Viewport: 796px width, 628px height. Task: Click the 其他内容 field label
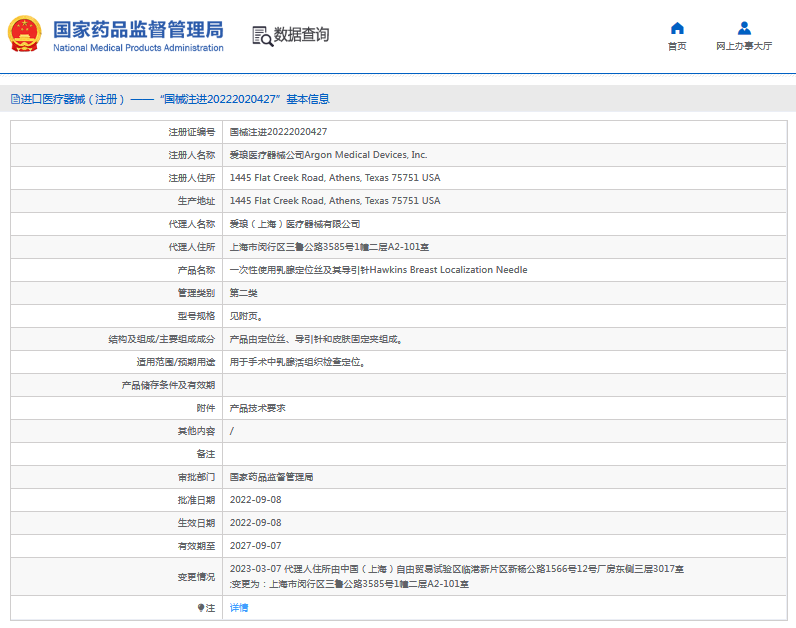point(196,431)
